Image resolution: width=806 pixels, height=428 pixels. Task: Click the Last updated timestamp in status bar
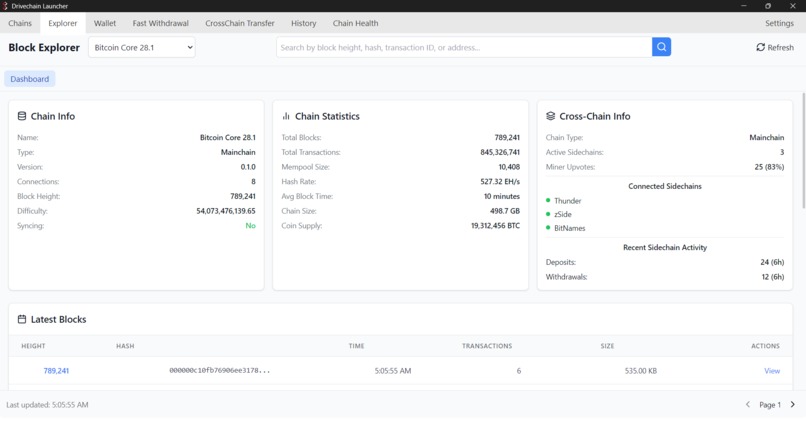coord(47,405)
